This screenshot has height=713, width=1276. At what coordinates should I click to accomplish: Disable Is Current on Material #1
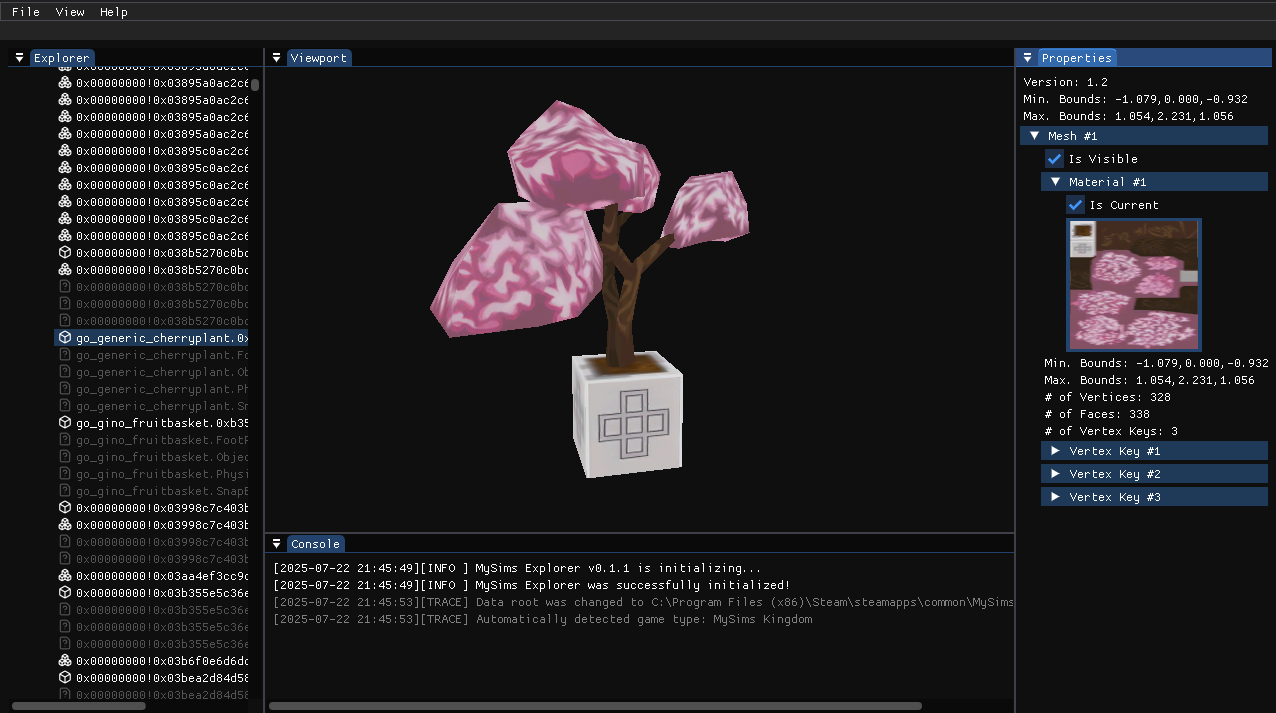(1075, 205)
